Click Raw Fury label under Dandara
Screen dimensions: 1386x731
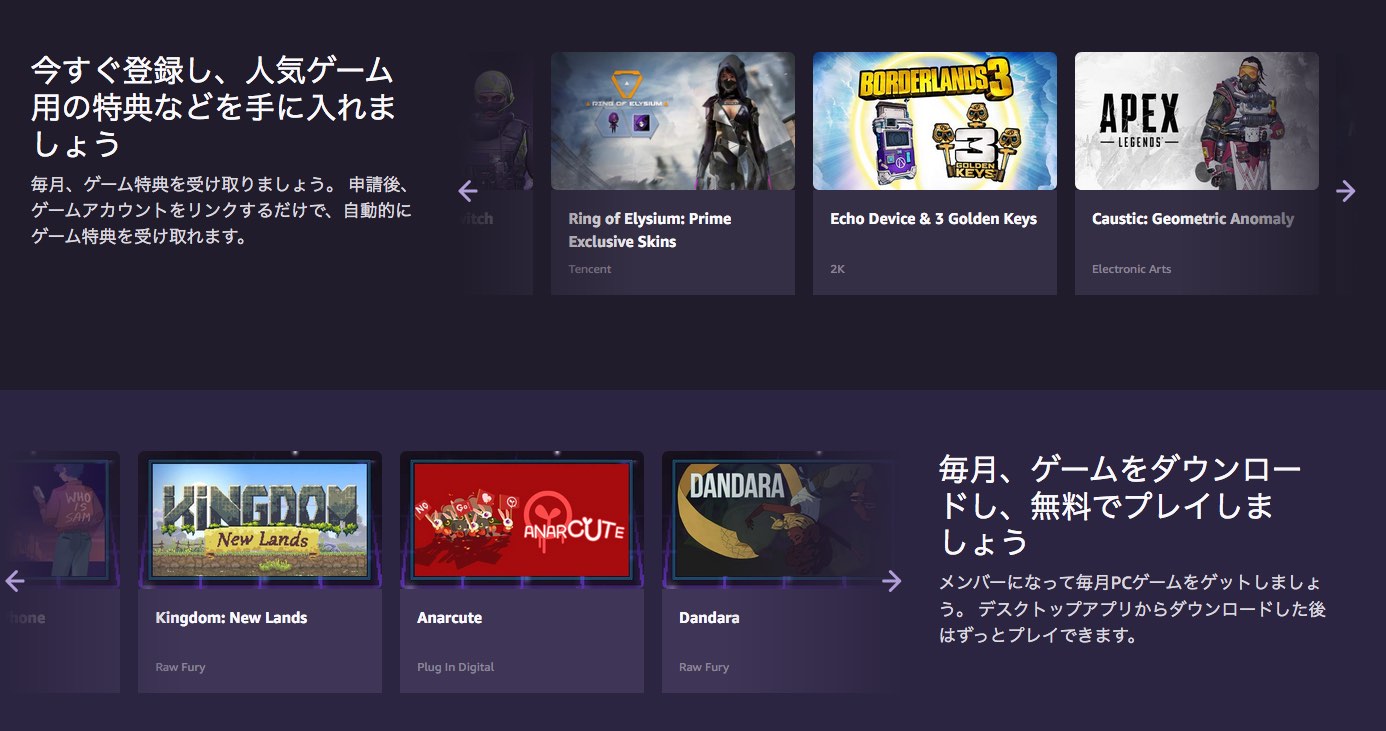[x=704, y=667]
